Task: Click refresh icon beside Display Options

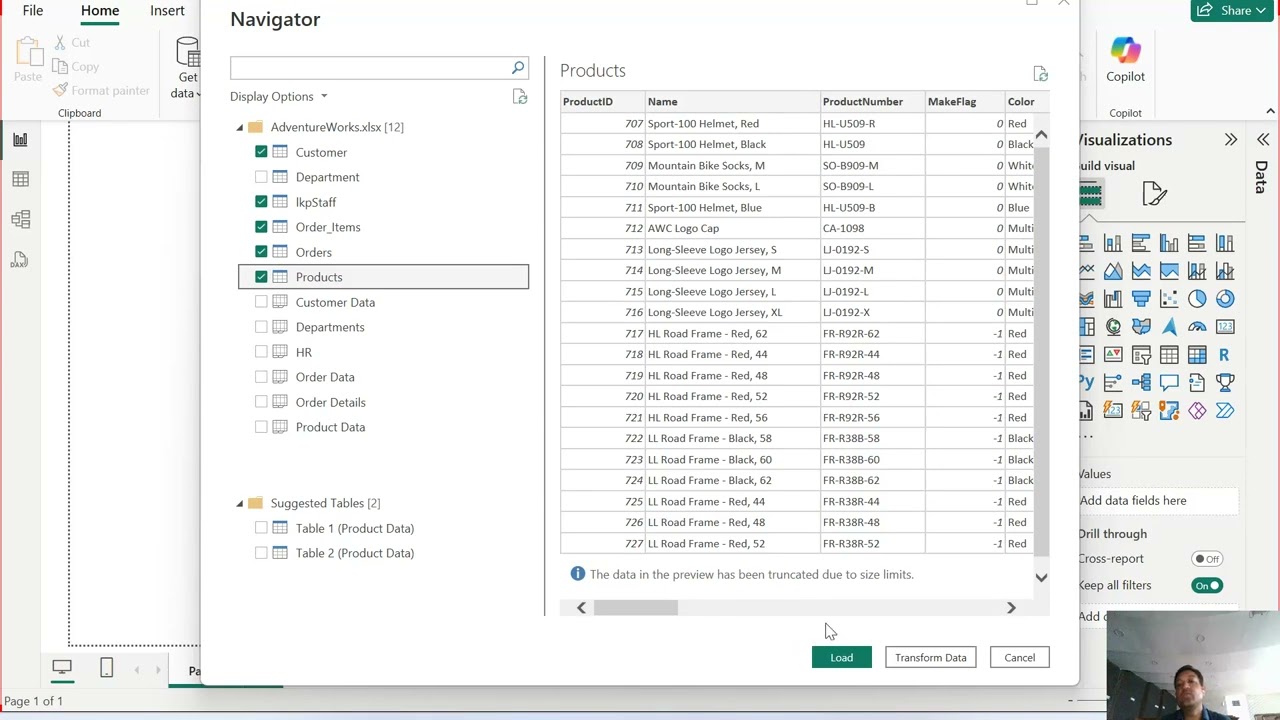Action: click(x=520, y=96)
